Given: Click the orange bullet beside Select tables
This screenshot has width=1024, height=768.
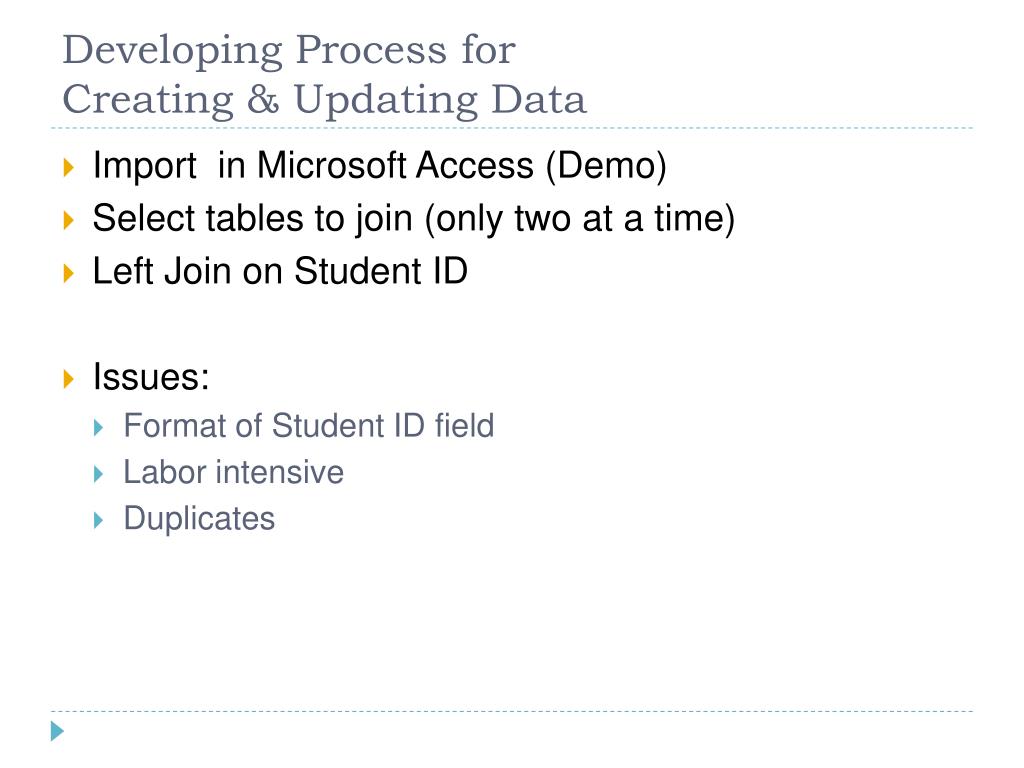Looking at the screenshot, I should [x=69, y=220].
